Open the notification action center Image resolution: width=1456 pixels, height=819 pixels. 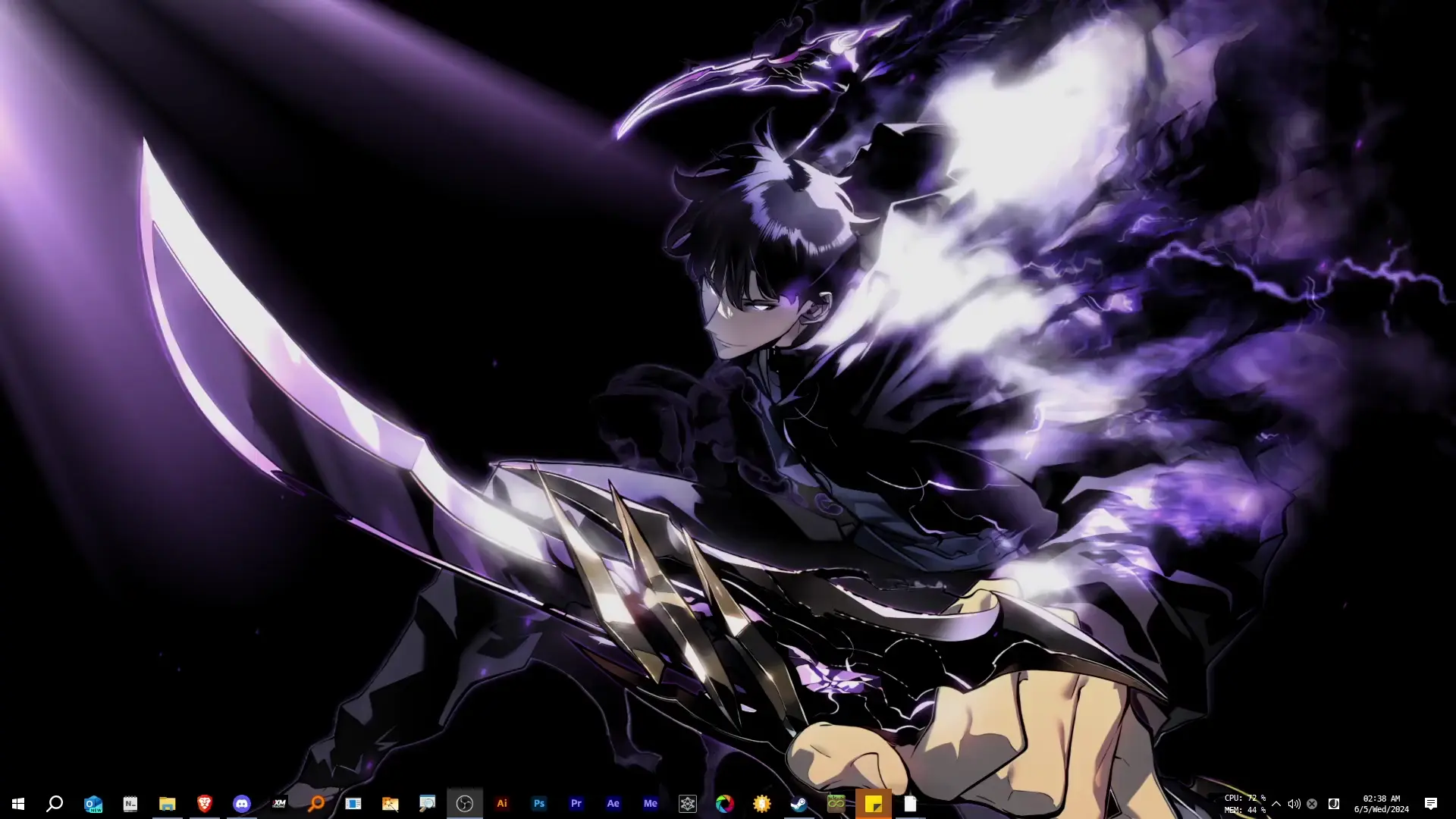pos(1430,804)
